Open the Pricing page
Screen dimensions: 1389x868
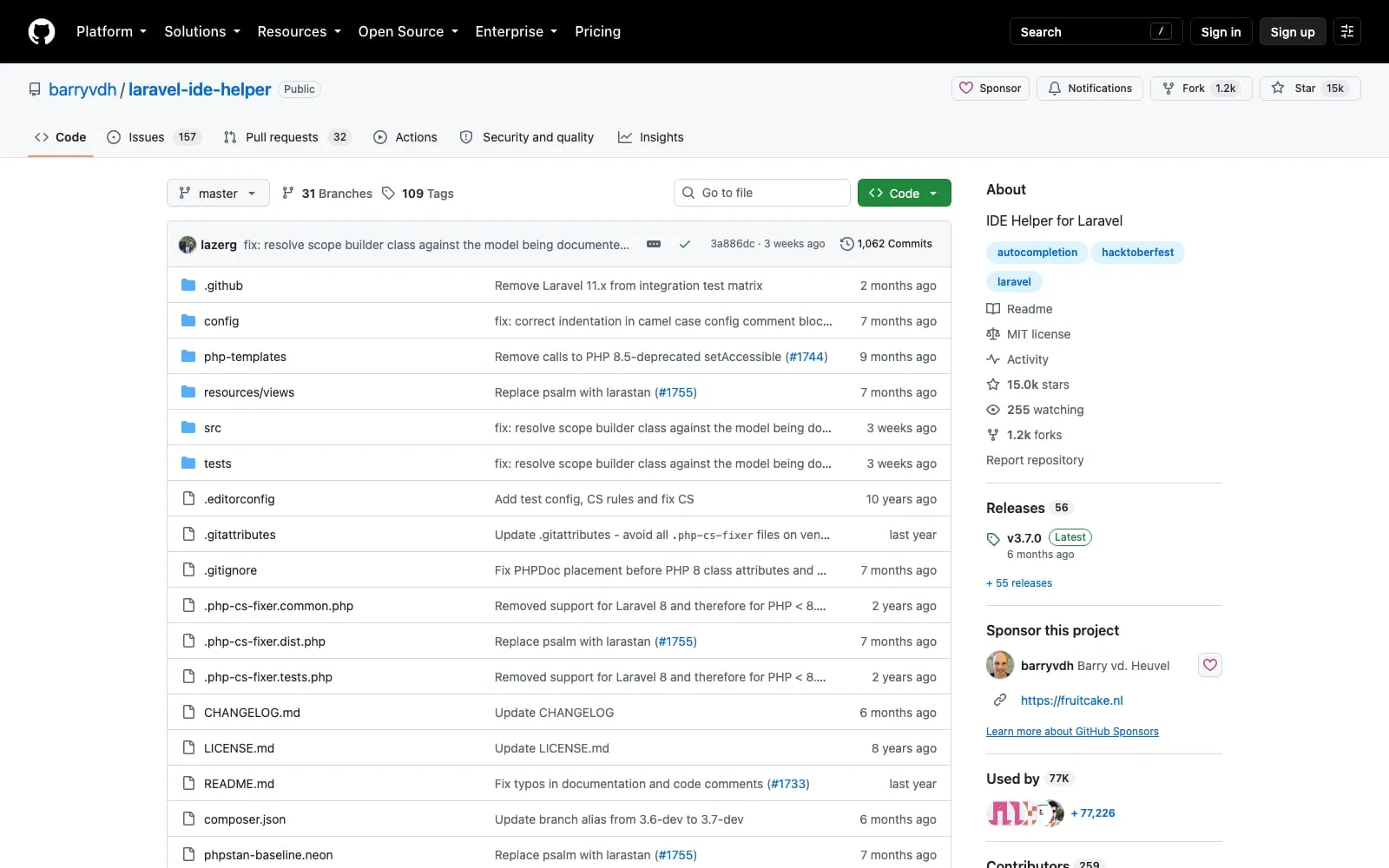tap(597, 31)
